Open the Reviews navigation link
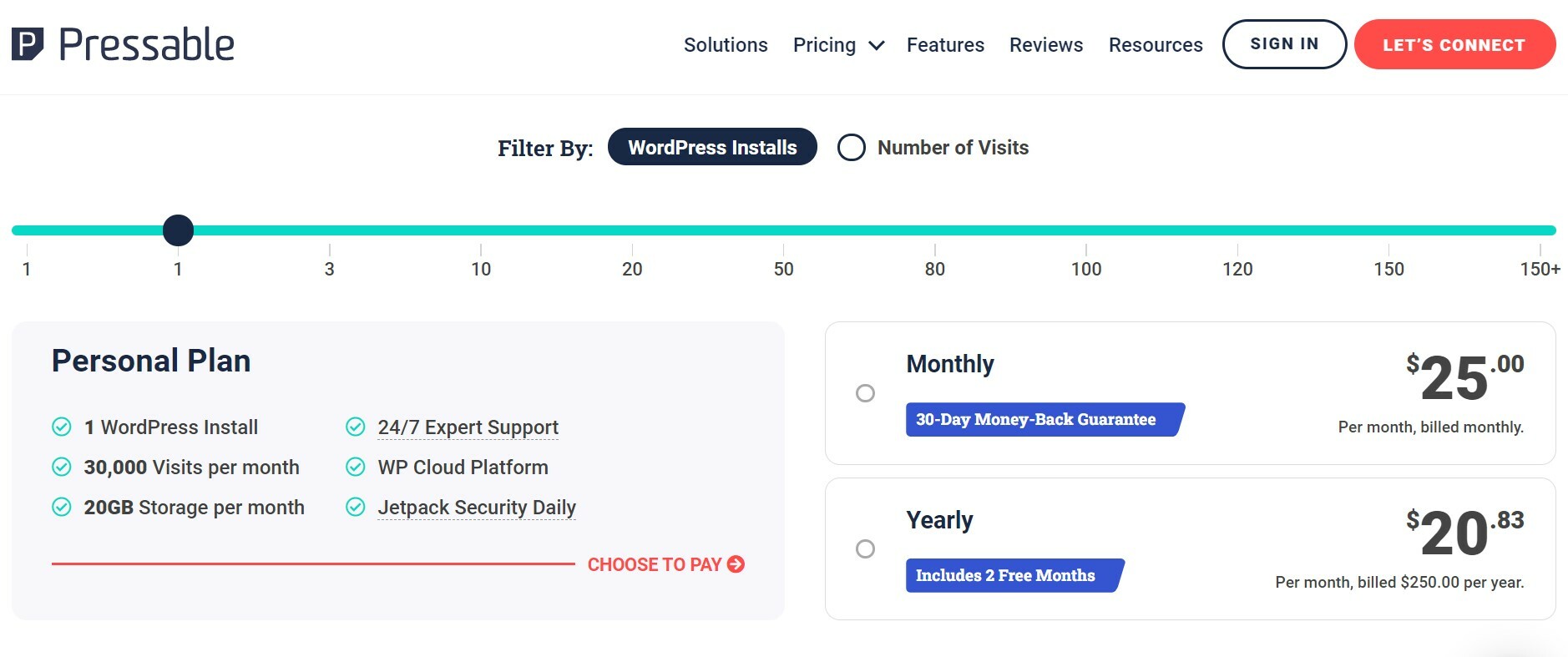Image resolution: width=1568 pixels, height=657 pixels. click(1045, 45)
